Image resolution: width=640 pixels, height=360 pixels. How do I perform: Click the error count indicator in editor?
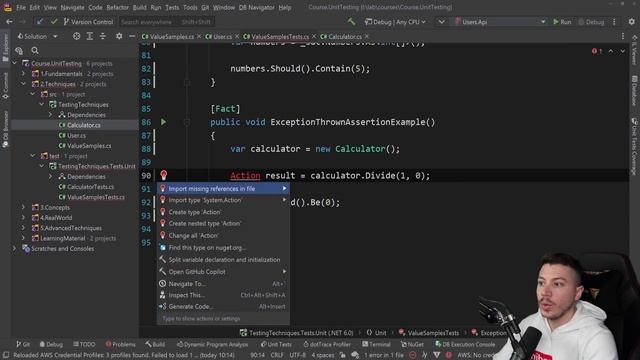(x=597, y=51)
